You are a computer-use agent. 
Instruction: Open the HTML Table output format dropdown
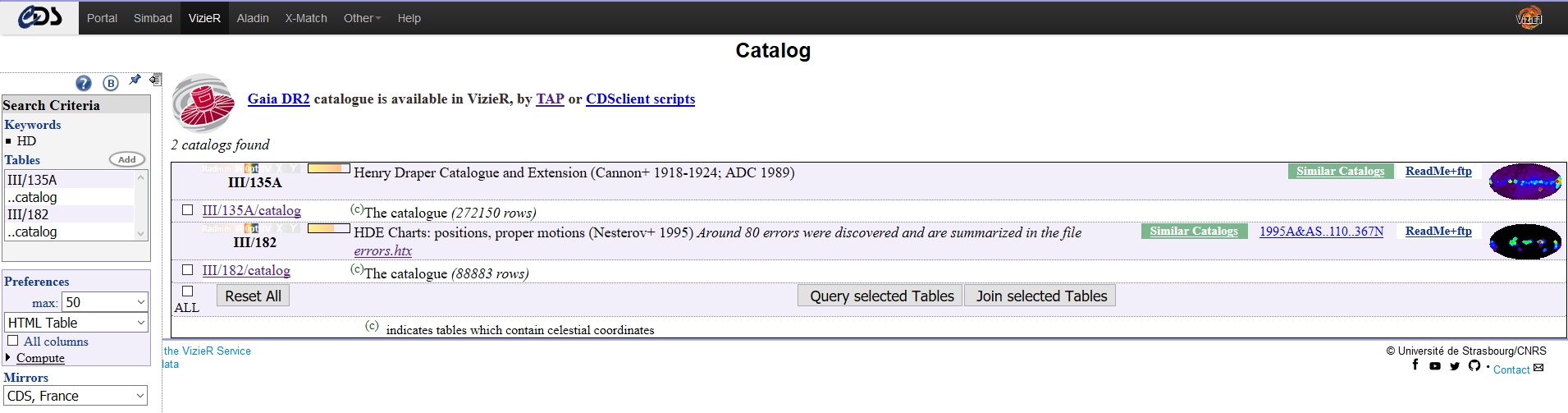(x=76, y=323)
